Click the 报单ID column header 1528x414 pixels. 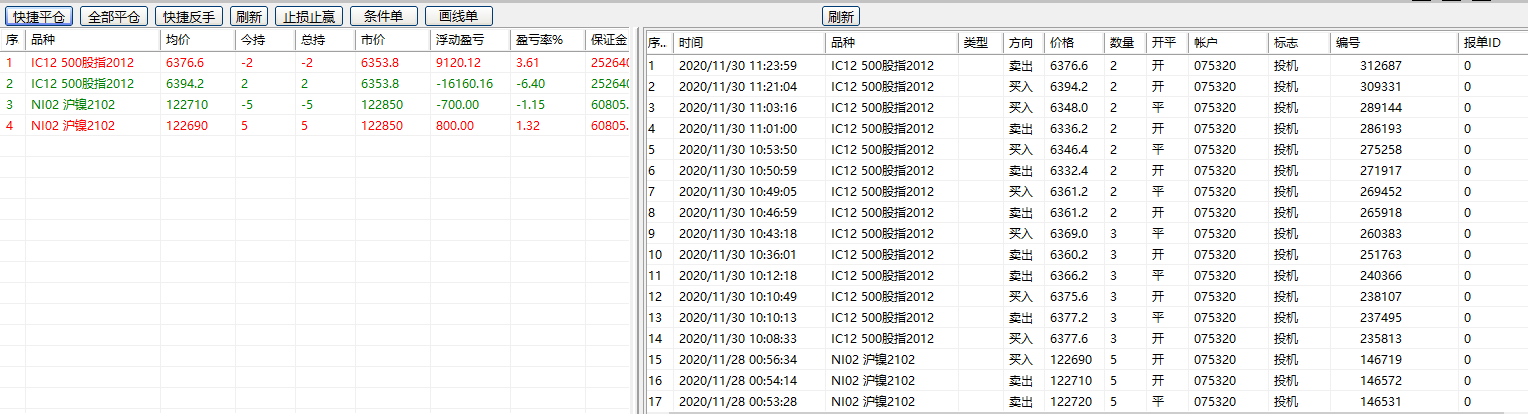[1493, 43]
